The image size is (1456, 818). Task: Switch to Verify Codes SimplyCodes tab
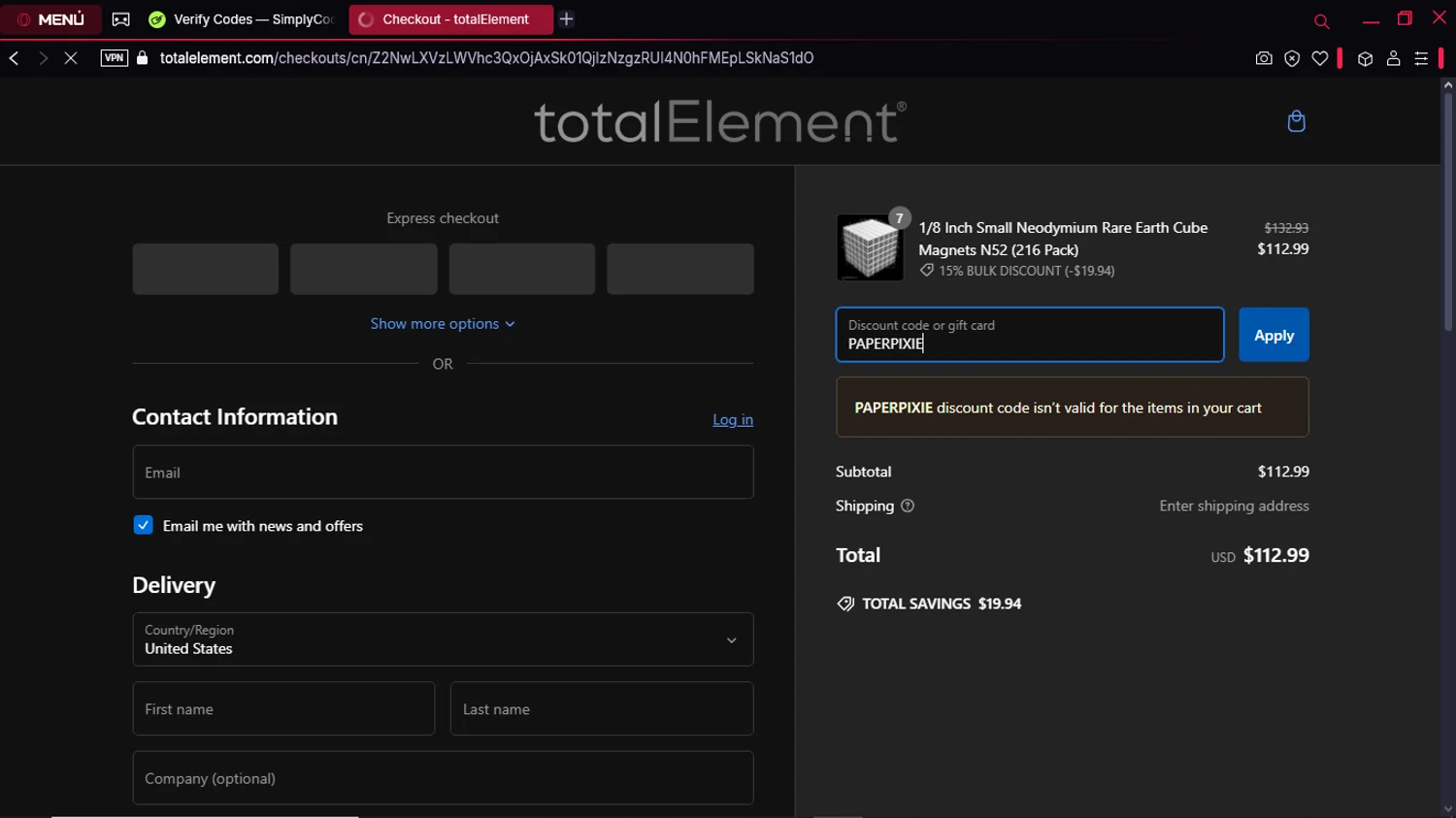pyautogui.click(x=243, y=19)
